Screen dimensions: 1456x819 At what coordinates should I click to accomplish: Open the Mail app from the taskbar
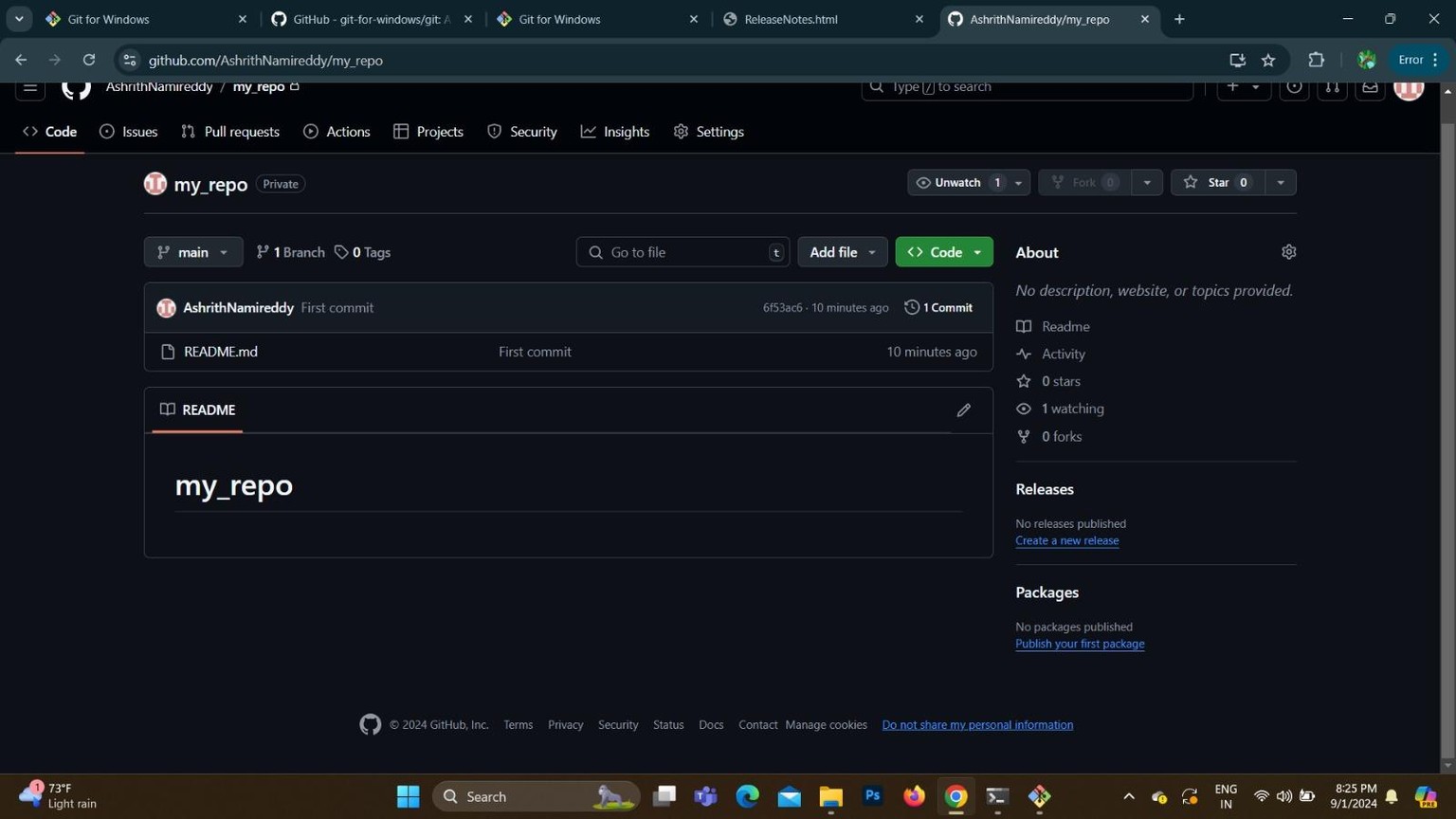[x=789, y=797]
